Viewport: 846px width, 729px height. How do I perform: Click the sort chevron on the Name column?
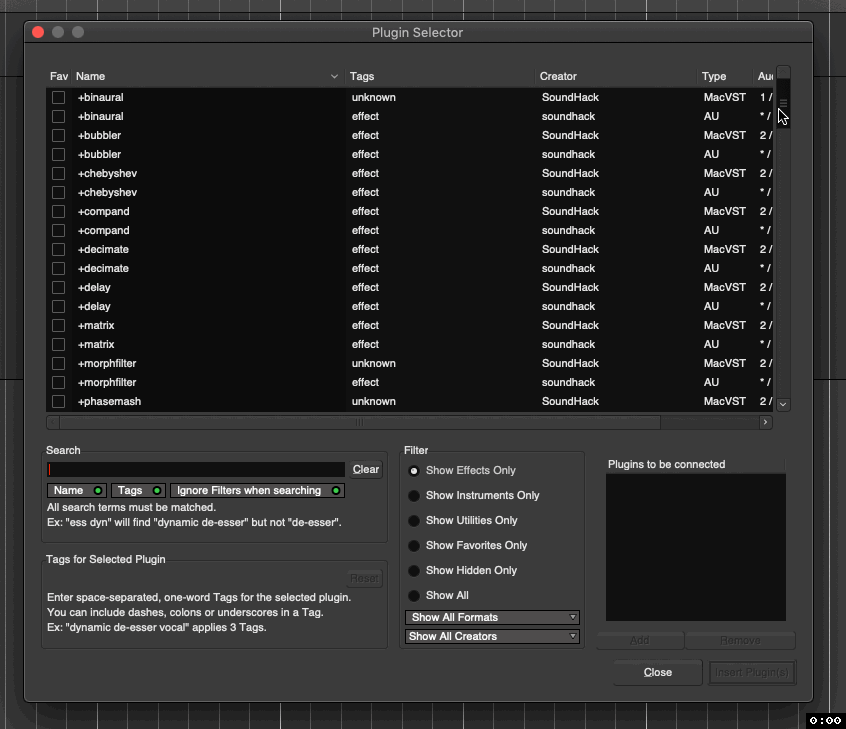click(333, 76)
